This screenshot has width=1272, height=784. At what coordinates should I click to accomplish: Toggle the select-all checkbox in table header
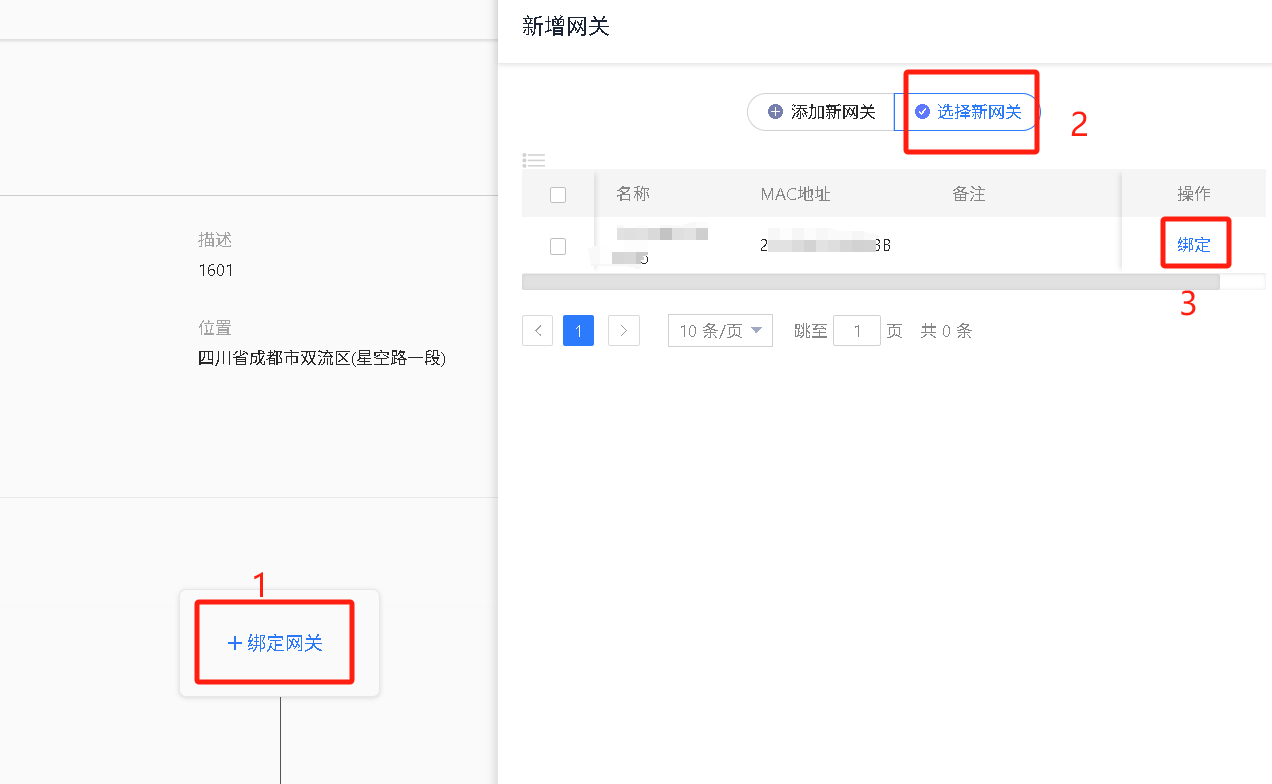click(x=558, y=195)
